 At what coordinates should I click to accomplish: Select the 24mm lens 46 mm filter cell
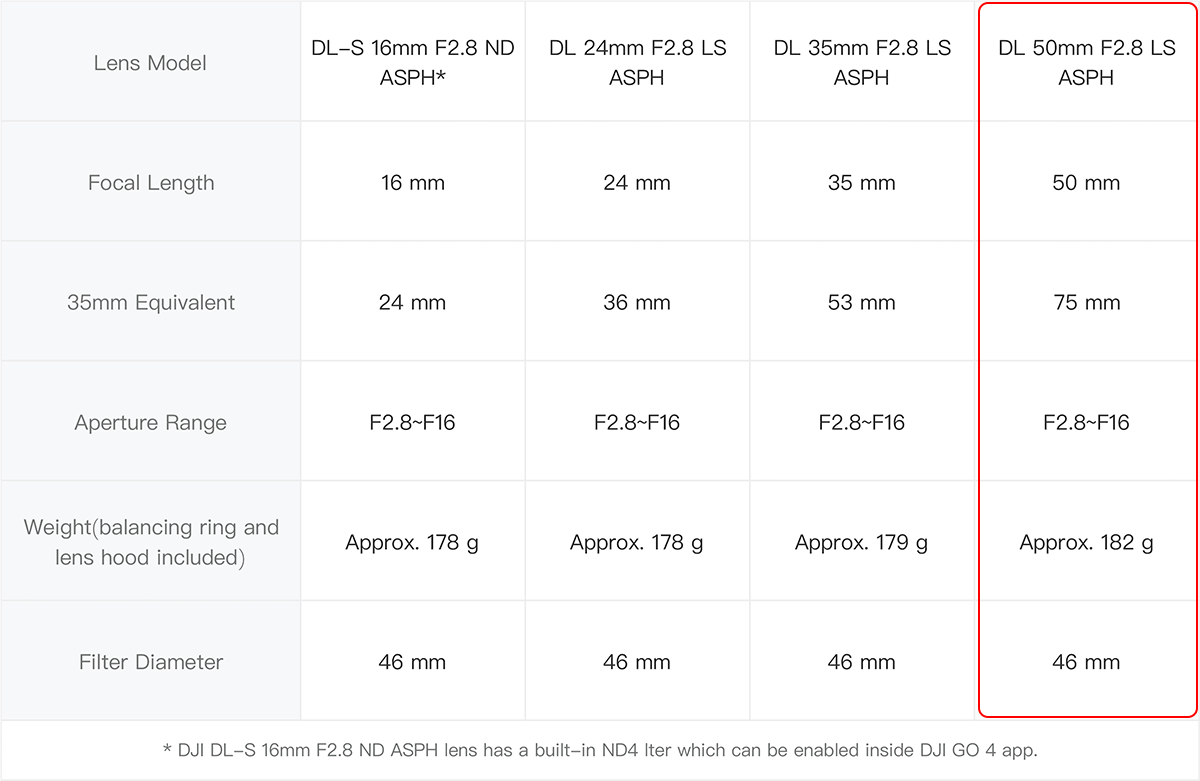pyautogui.click(x=637, y=662)
